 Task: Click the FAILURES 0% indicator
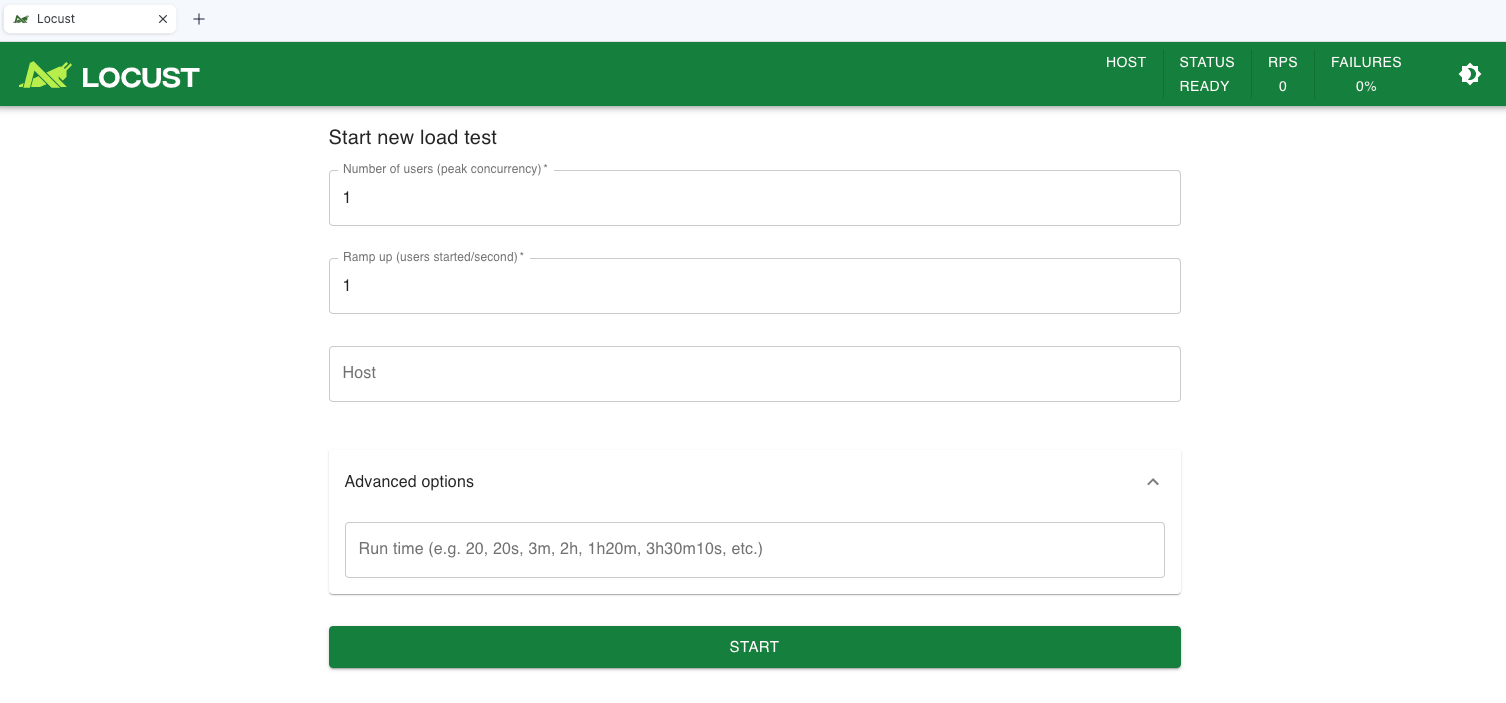(1366, 74)
